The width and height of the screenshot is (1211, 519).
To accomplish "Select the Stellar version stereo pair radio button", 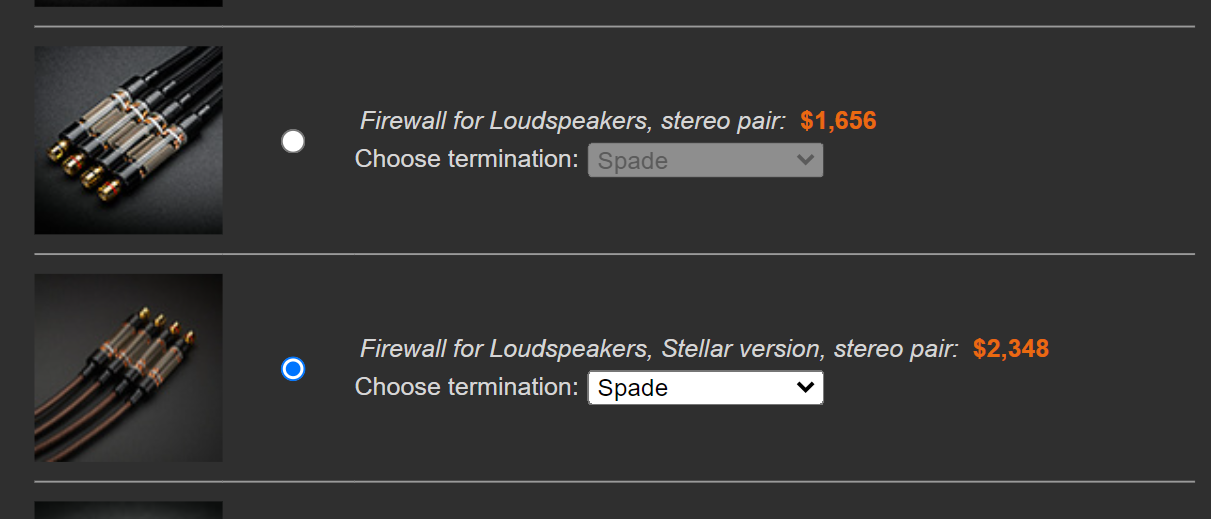I will (x=293, y=370).
